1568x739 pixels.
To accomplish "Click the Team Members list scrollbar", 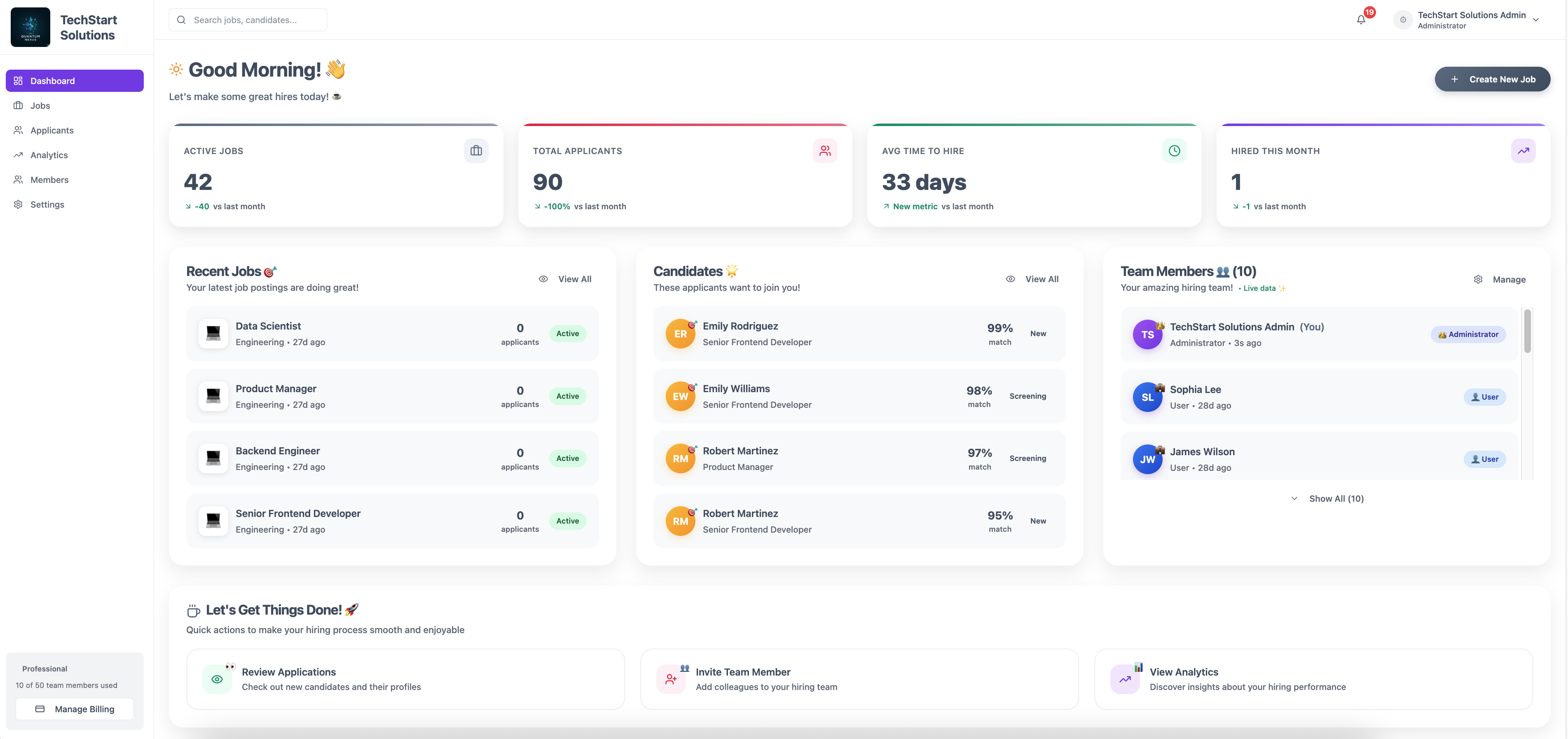I will [x=1527, y=332].
